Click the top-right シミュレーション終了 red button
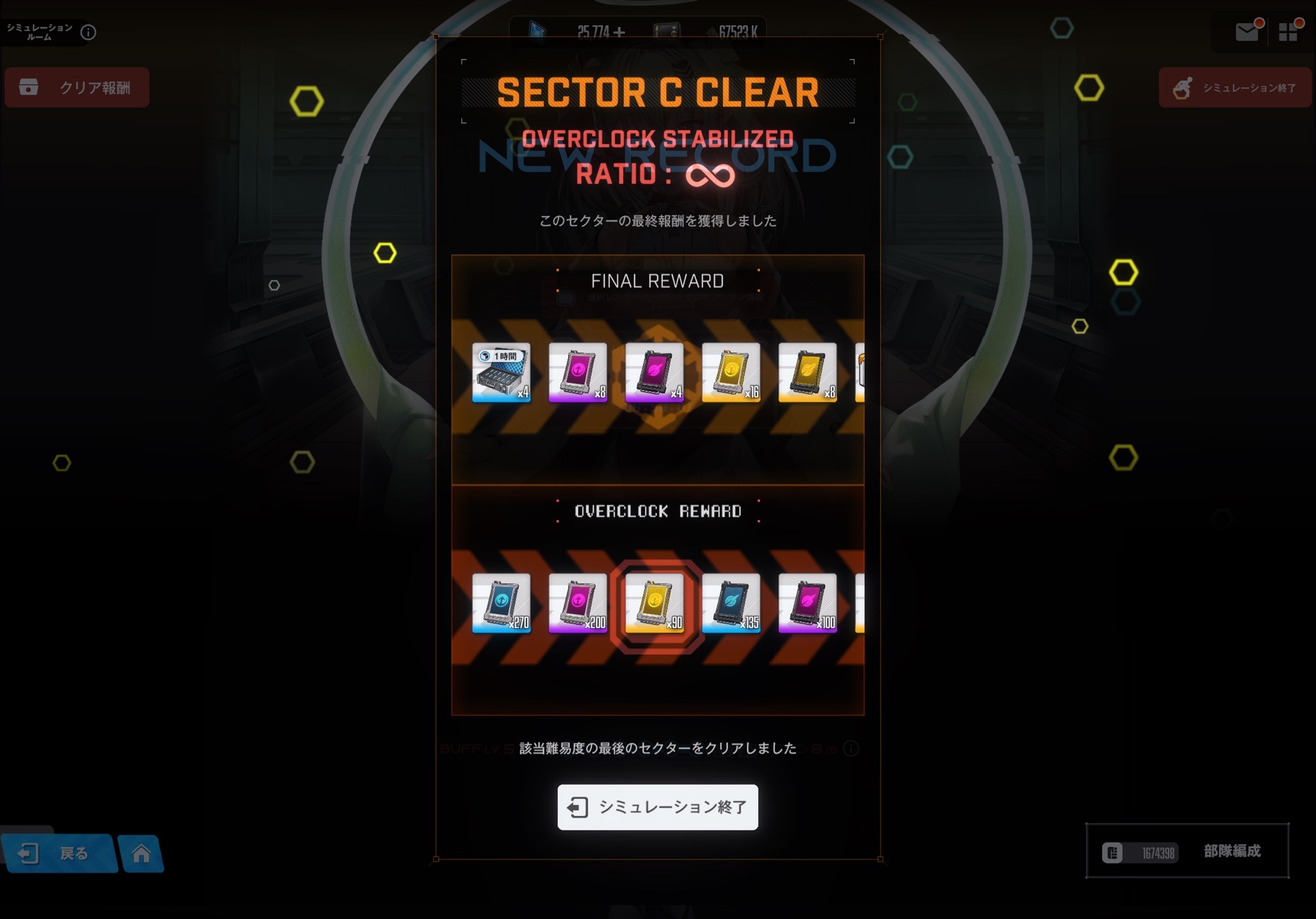The image size is (1316, 919). pyautogui.click(x=1234, y=87)
